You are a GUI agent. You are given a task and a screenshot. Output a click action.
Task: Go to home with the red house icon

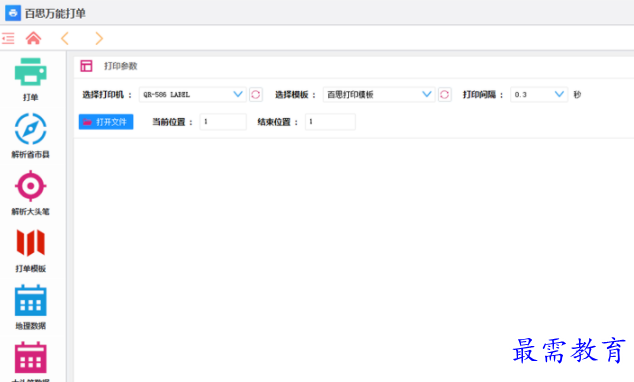(x=34, y=38)
